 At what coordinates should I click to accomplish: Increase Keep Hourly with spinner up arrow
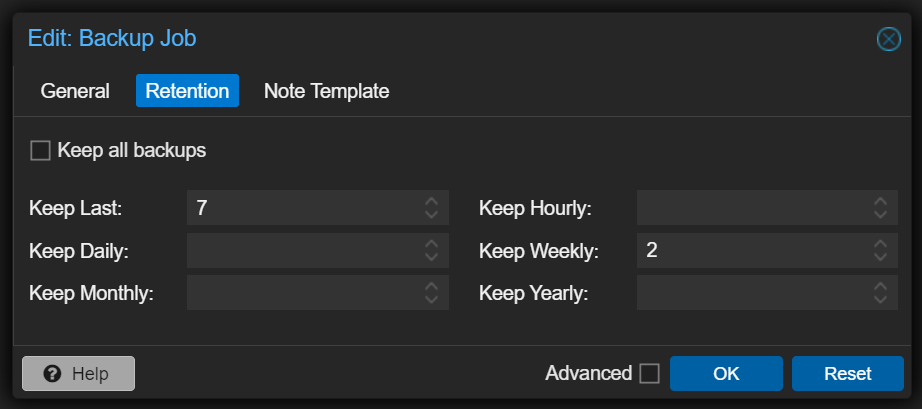click(879, 202)
